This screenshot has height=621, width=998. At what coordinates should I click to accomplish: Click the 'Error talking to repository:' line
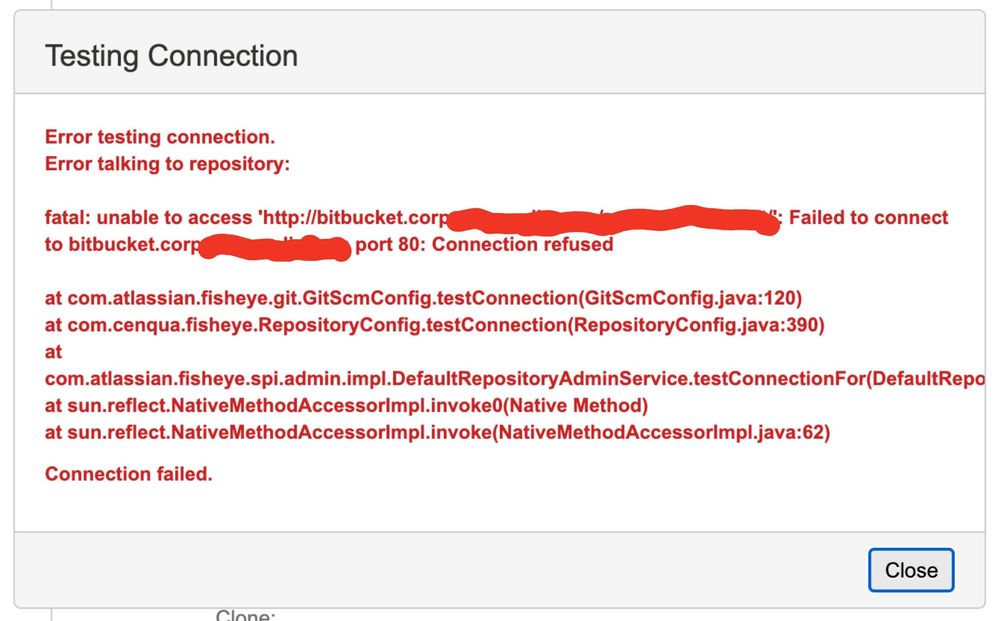click(x=167, y=164)
